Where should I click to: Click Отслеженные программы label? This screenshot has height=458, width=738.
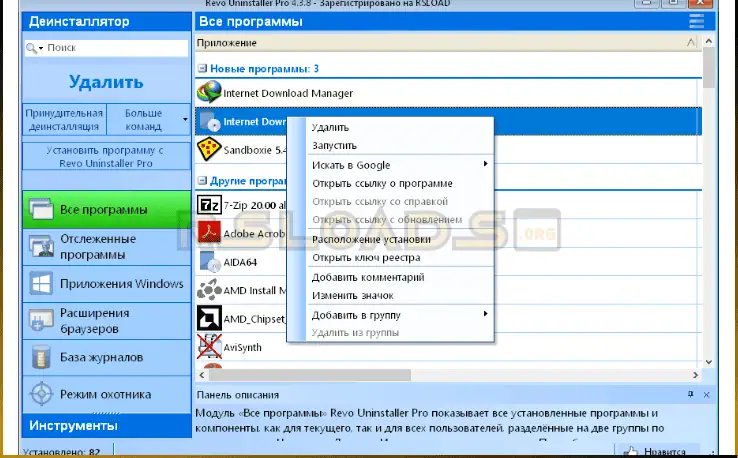click(98, 247)
